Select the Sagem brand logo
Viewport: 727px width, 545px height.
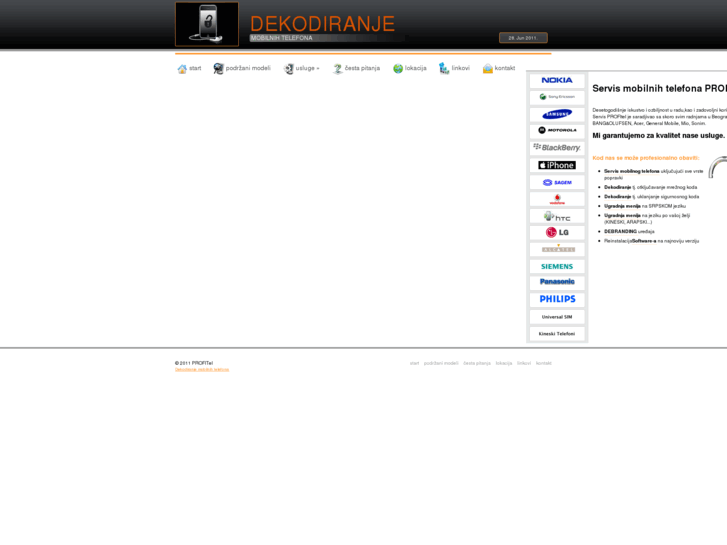point(557,182)
